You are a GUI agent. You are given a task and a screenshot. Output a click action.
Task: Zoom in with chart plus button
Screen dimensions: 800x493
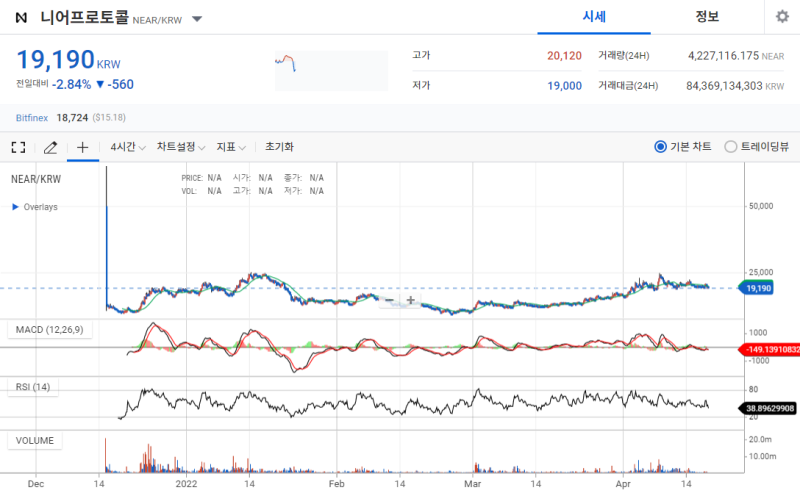[x=410, y=300]
